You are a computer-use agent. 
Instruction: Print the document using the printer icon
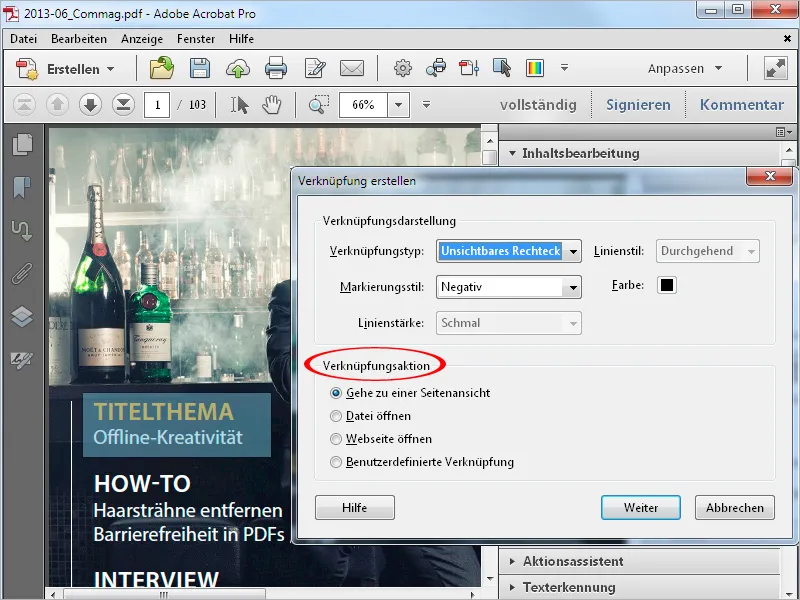click(276, 68)
